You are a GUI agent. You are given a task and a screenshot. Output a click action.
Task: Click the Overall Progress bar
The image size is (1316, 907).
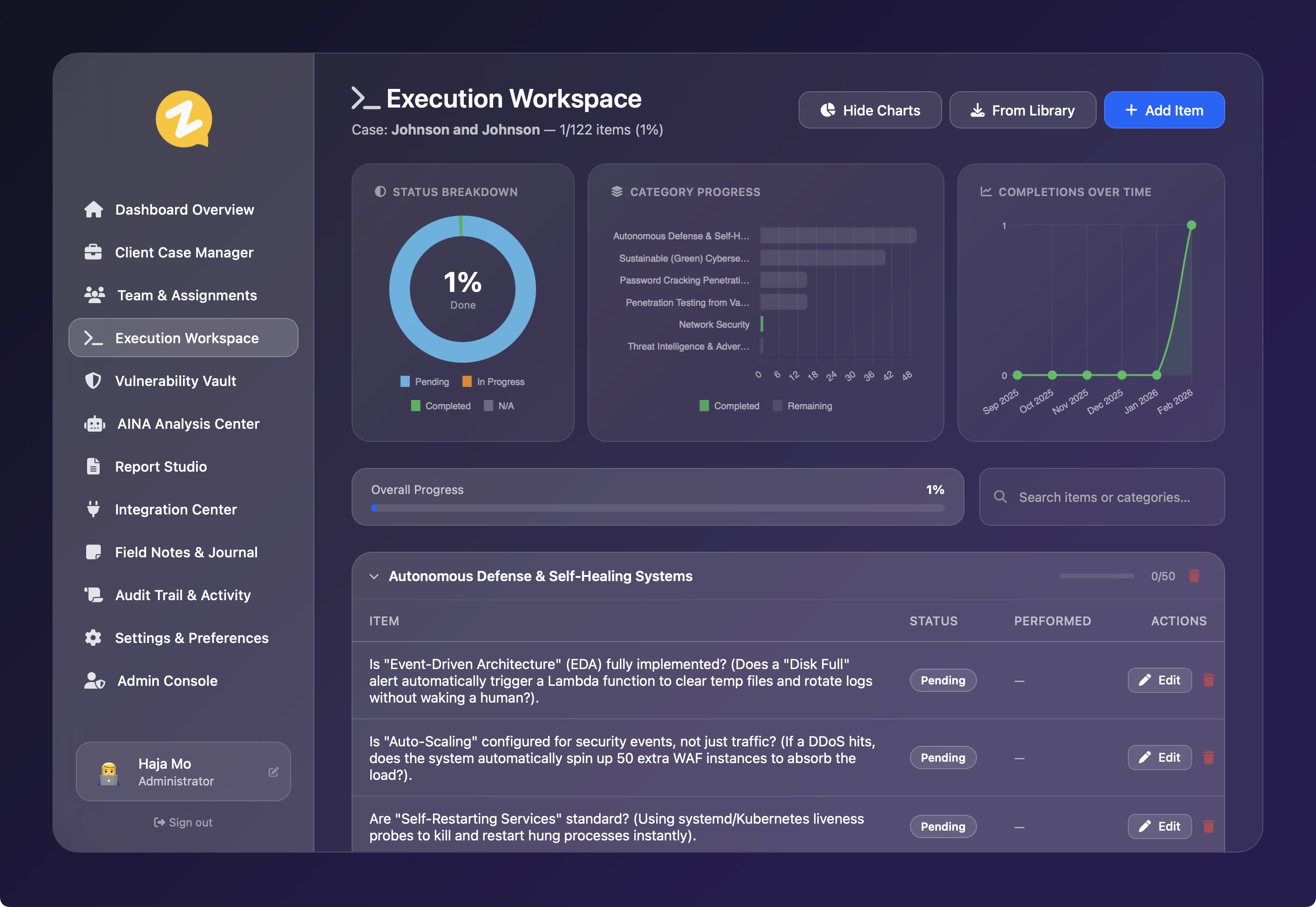pos(658,508)
